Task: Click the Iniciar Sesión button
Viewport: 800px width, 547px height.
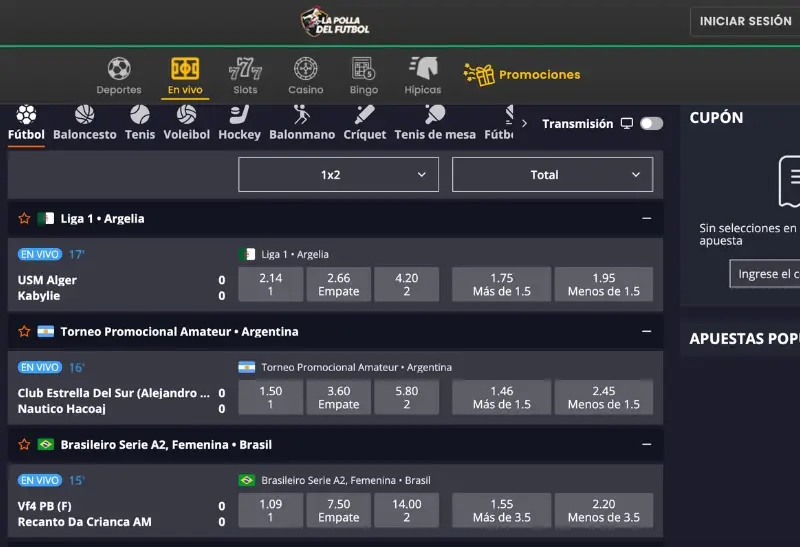Action: (x=745, y=21)
